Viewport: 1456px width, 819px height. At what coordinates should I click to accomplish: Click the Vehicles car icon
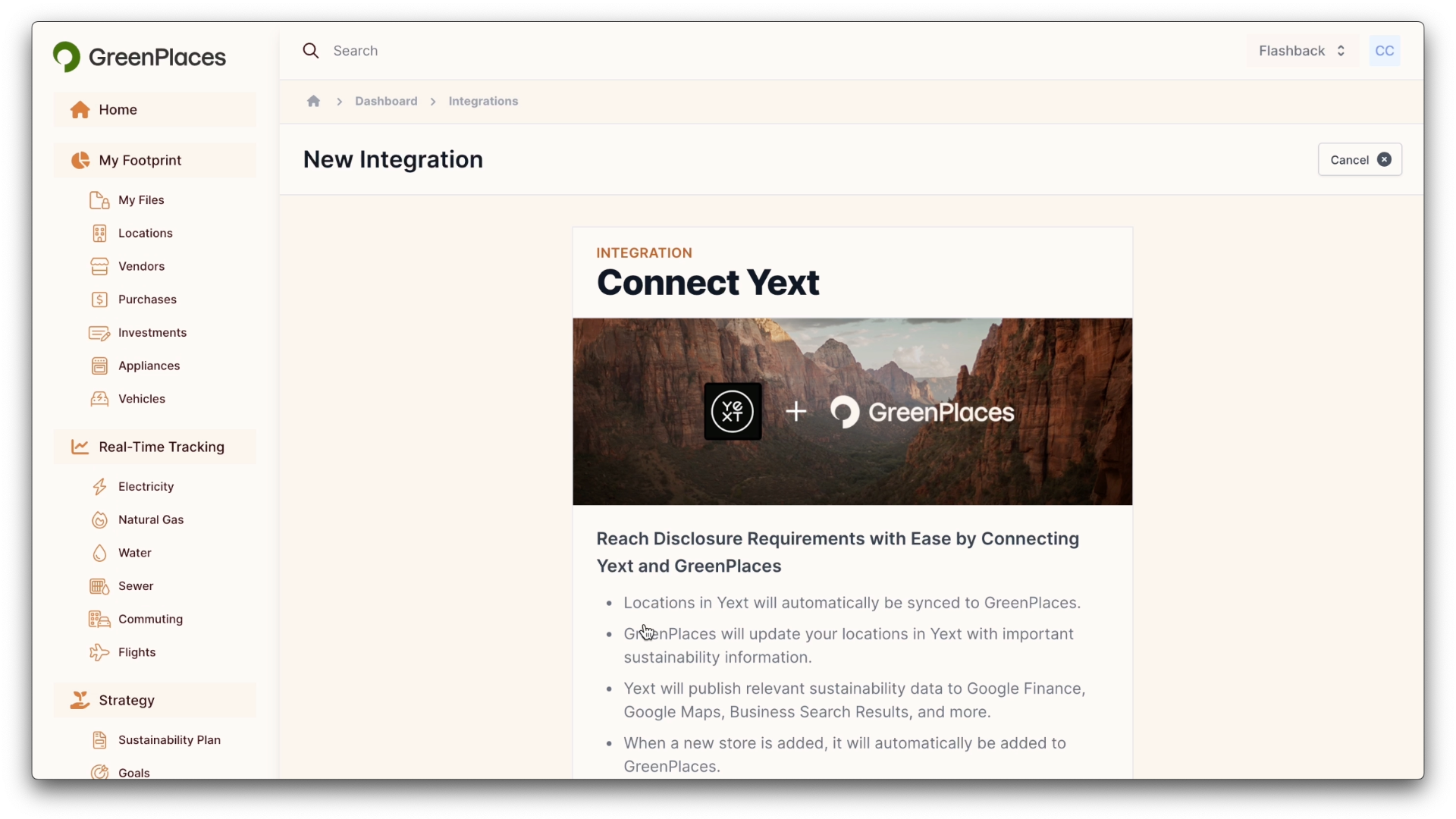[x=99, y=399]
